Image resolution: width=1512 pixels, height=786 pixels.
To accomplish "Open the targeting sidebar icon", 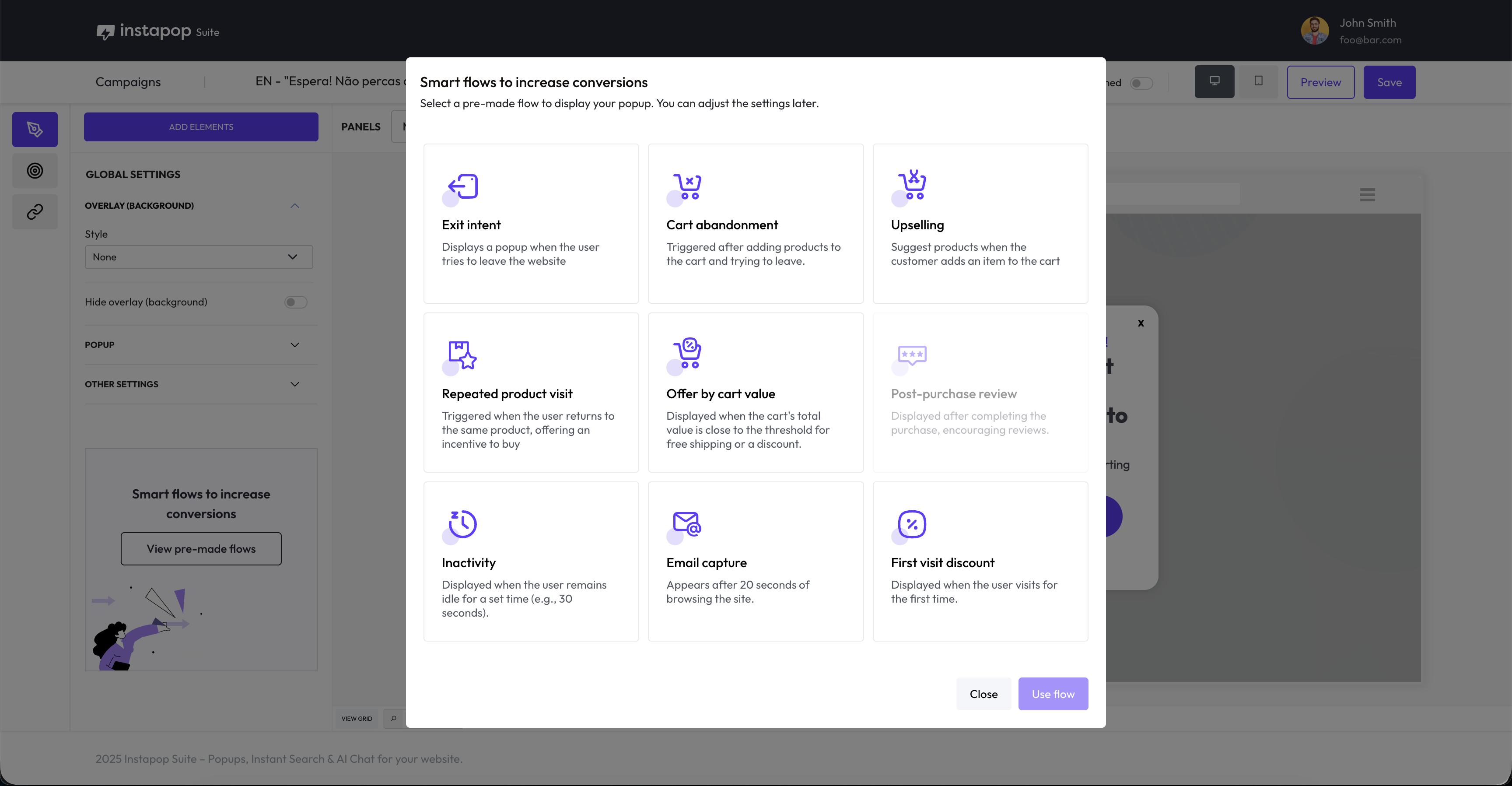I will click(x=35, y=171).
